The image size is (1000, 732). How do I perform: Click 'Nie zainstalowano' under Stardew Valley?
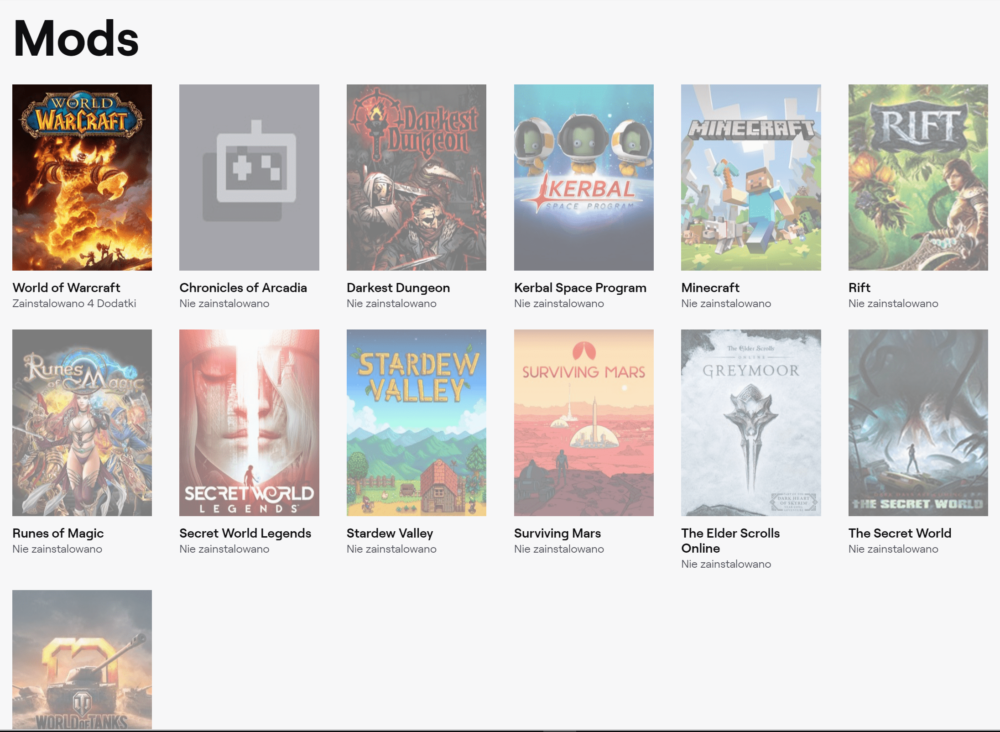(x=392, y=549)
